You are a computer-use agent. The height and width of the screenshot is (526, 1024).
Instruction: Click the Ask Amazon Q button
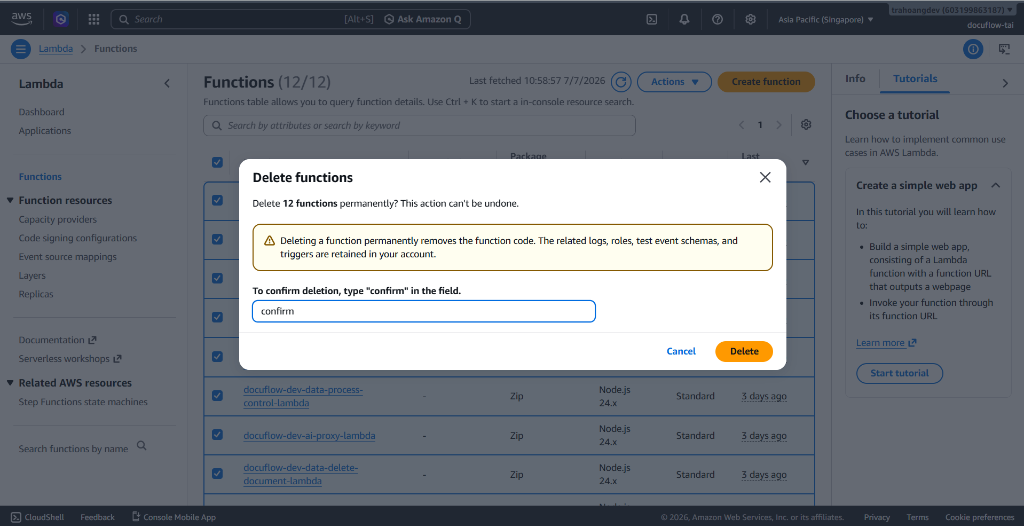423,19
